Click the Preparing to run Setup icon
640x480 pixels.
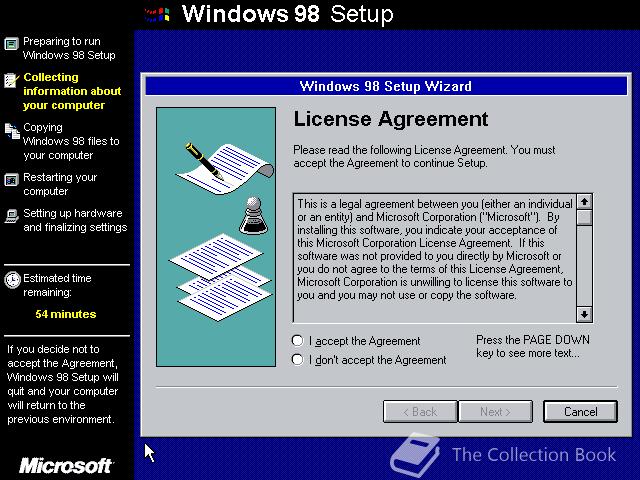(11, 44)
